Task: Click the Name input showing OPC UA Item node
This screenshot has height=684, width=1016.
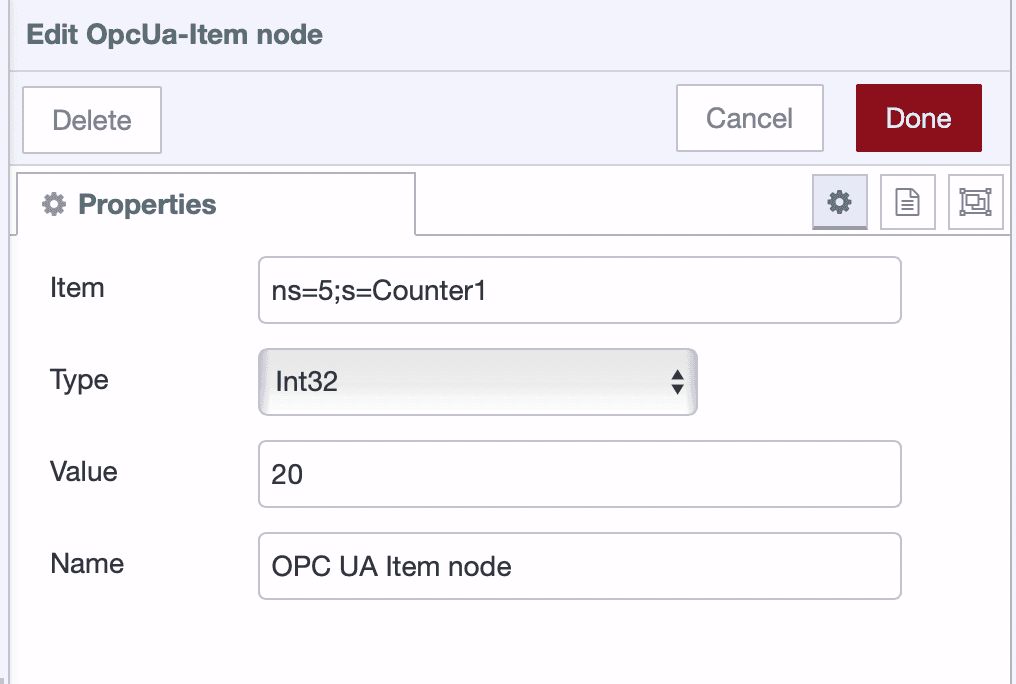Action: tap(579, 565)
